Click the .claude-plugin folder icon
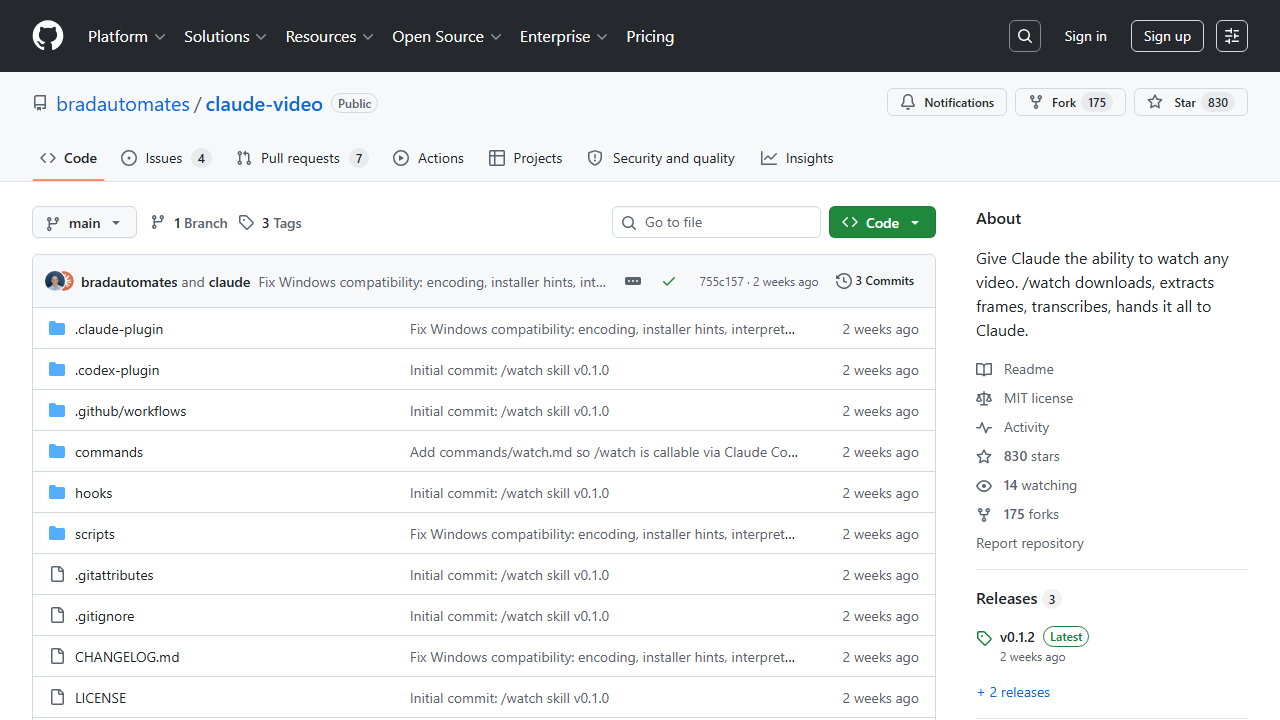The height and width of the screenshot is (720, 1280). coord(57,329)
